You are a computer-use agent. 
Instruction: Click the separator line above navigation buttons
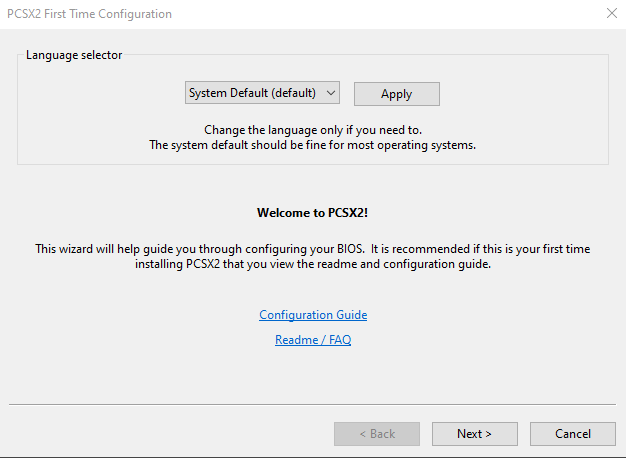(312, 404)
